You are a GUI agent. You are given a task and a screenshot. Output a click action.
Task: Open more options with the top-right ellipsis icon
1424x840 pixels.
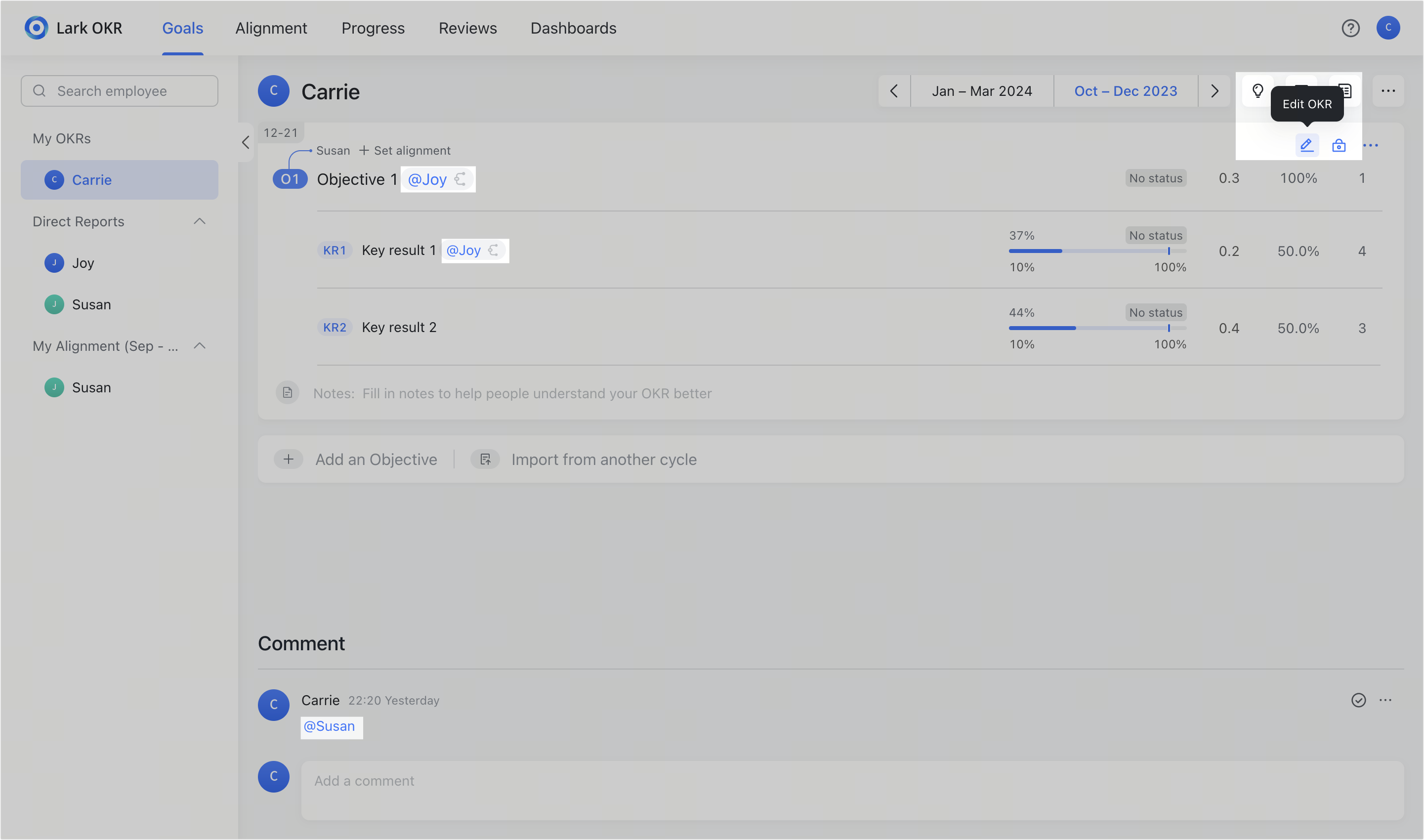[1388, 90]
